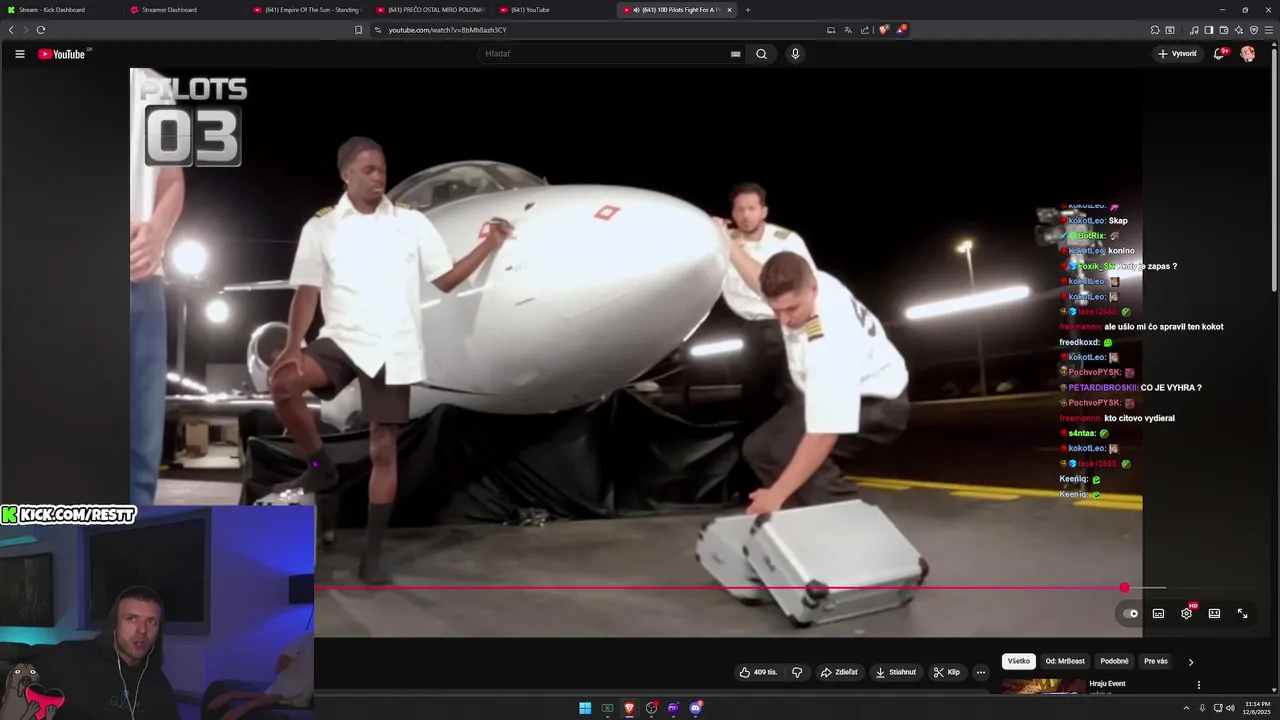Image resolution: width=1280 pixels, height=720 pixels.
Task: Select the Od: MrBeast filter chip
Action: click(1065, 661)
